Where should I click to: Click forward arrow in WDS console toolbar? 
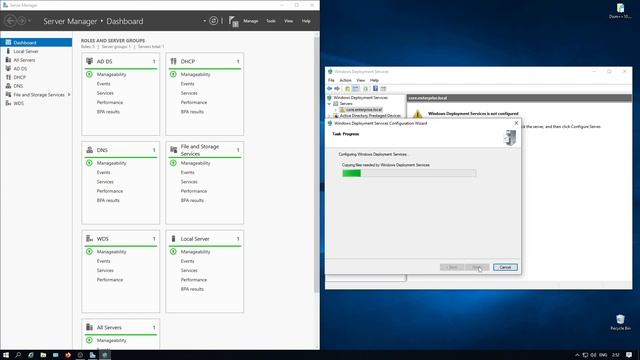point(337,89)
